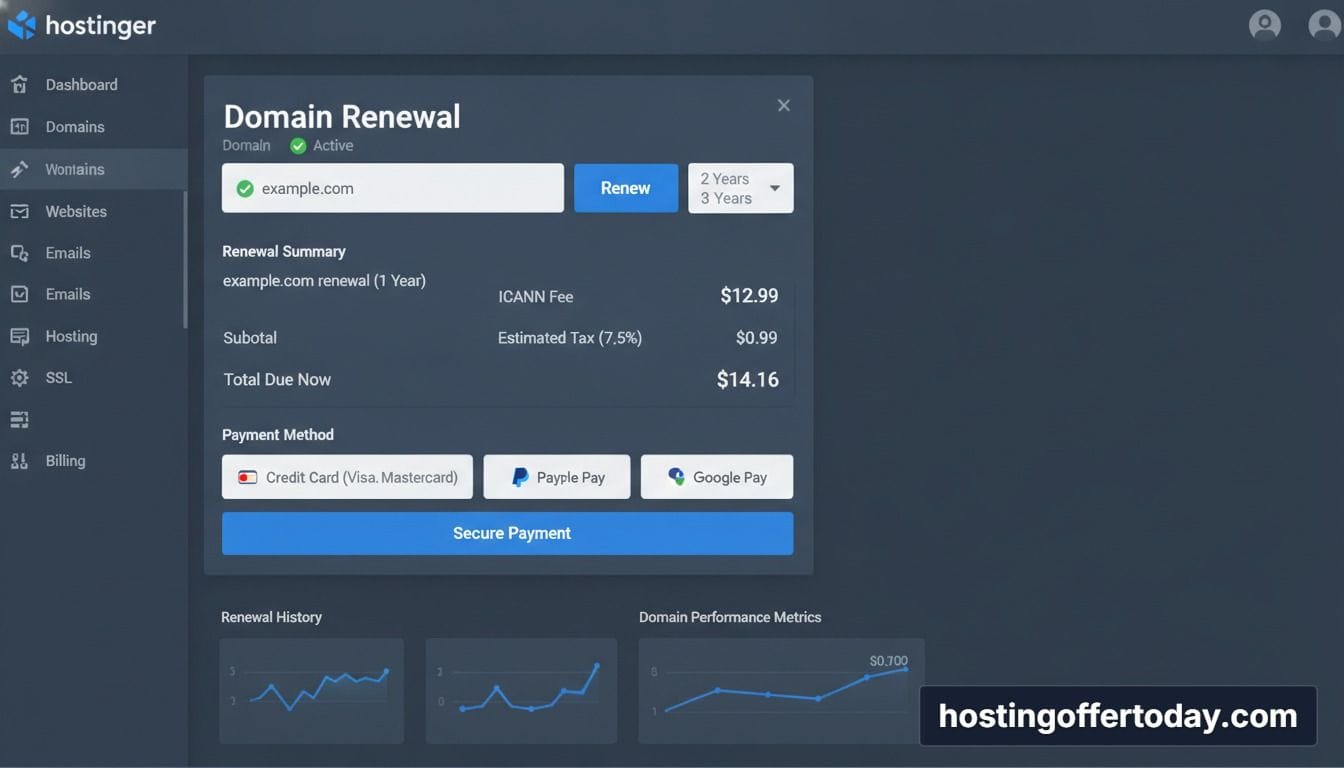
Task: Click the Payment Method heading
Action: coord(278,435)
